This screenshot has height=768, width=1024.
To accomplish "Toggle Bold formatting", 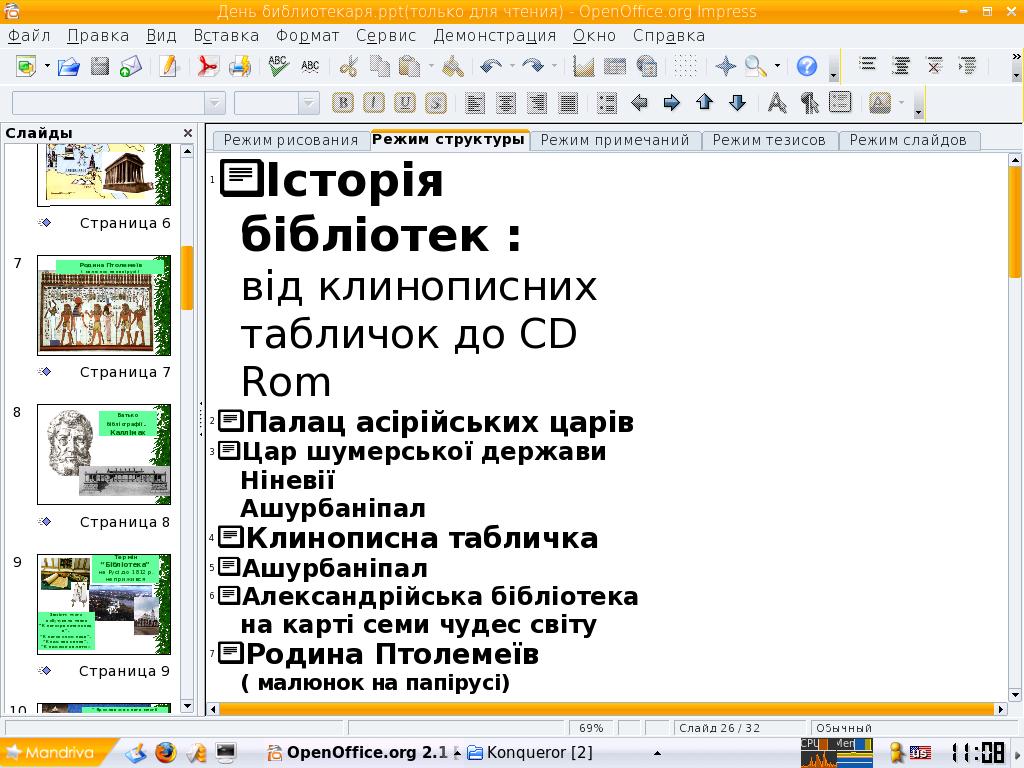I will coord(344,103).
